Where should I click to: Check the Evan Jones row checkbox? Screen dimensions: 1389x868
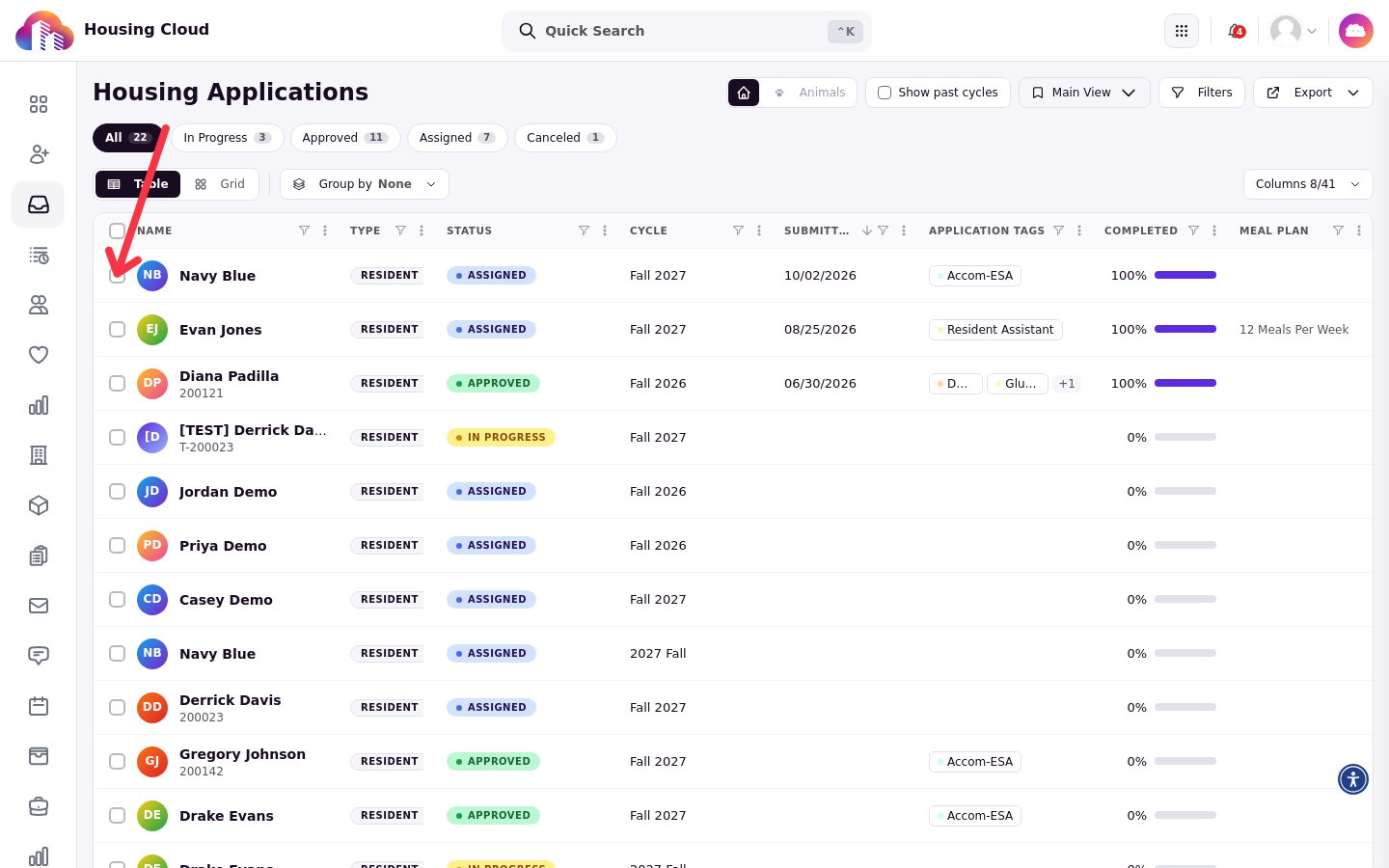coord(117,330)
